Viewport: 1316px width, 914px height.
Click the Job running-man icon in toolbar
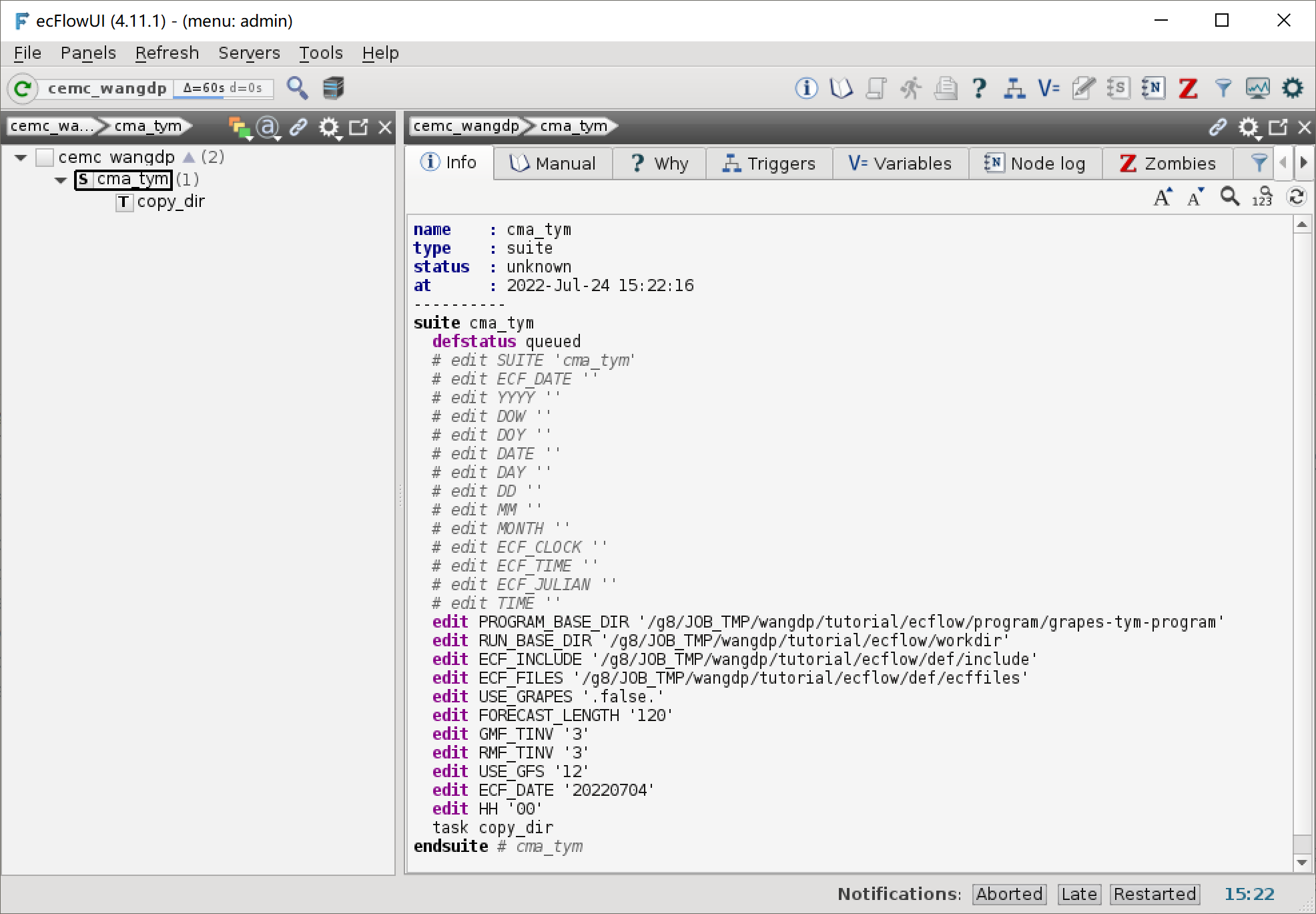(910, 88)
